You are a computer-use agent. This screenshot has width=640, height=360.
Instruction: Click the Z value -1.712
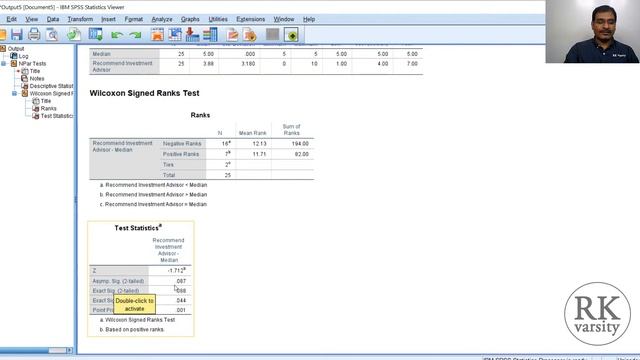[176, 271]
